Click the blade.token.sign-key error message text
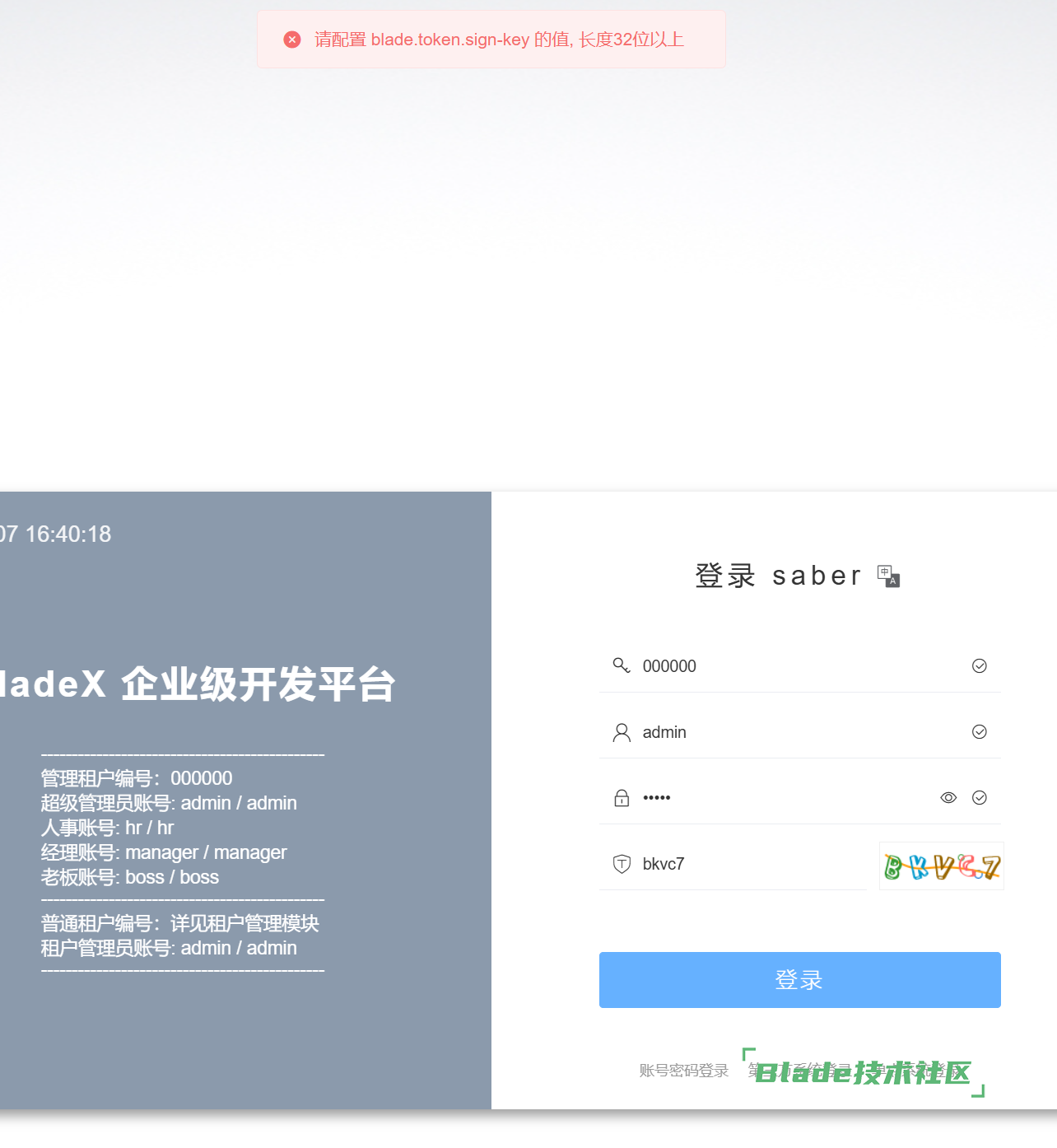 pyautogui.click(x=499, y=40)
